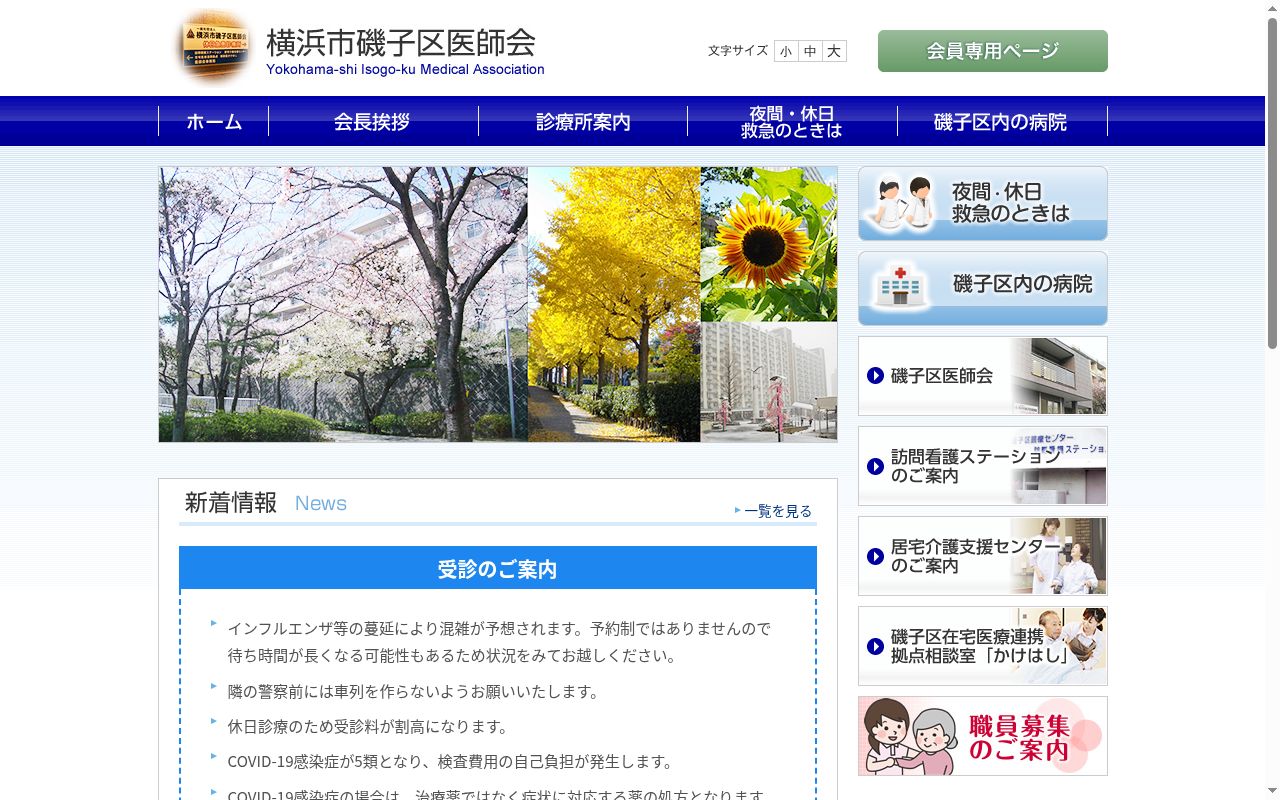Click text 休日診療のため受診料が割高になります
The height and width of the screenshot is (800, 1280).
pyautogui.click(x=368, y=726)
